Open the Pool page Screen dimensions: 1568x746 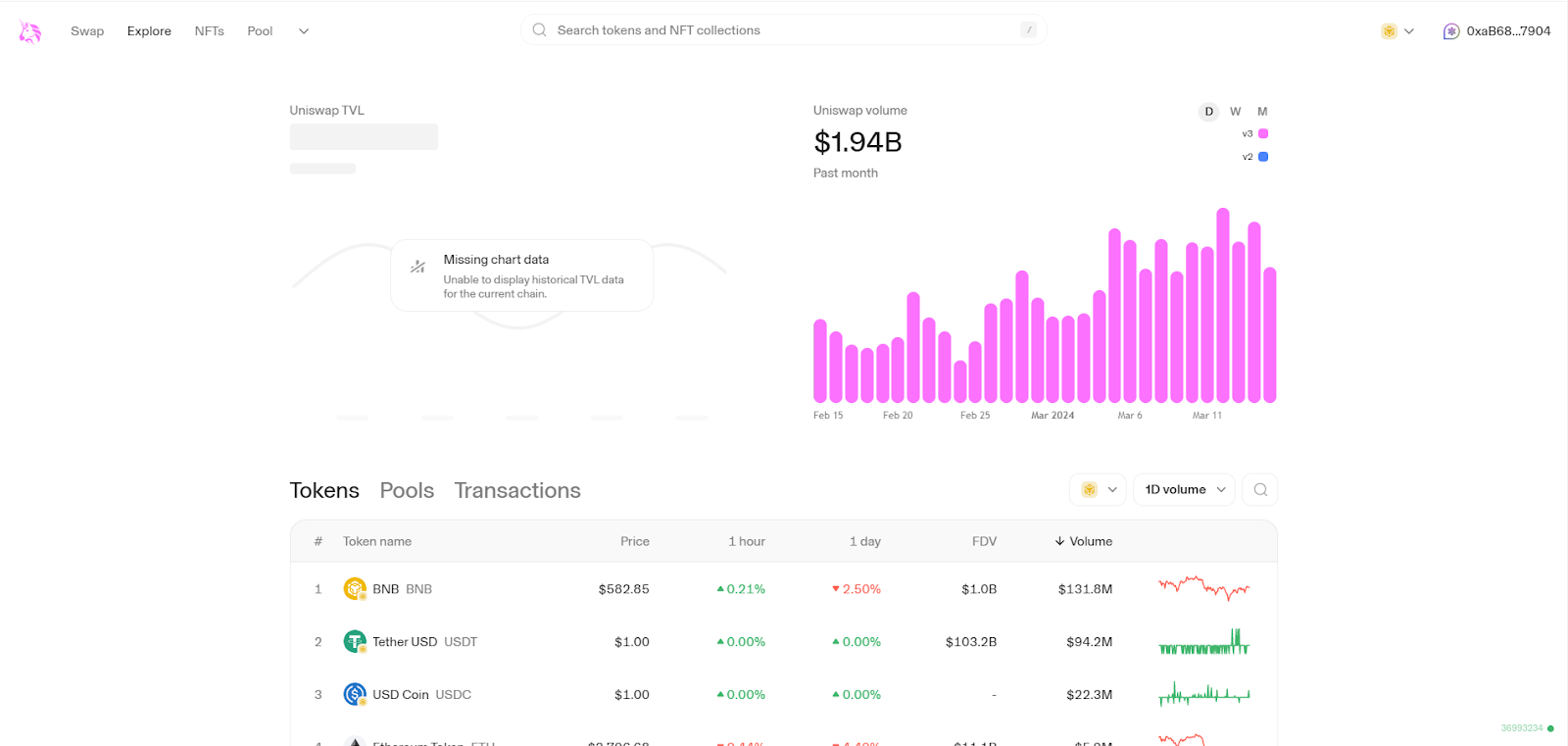pos(260,31)
